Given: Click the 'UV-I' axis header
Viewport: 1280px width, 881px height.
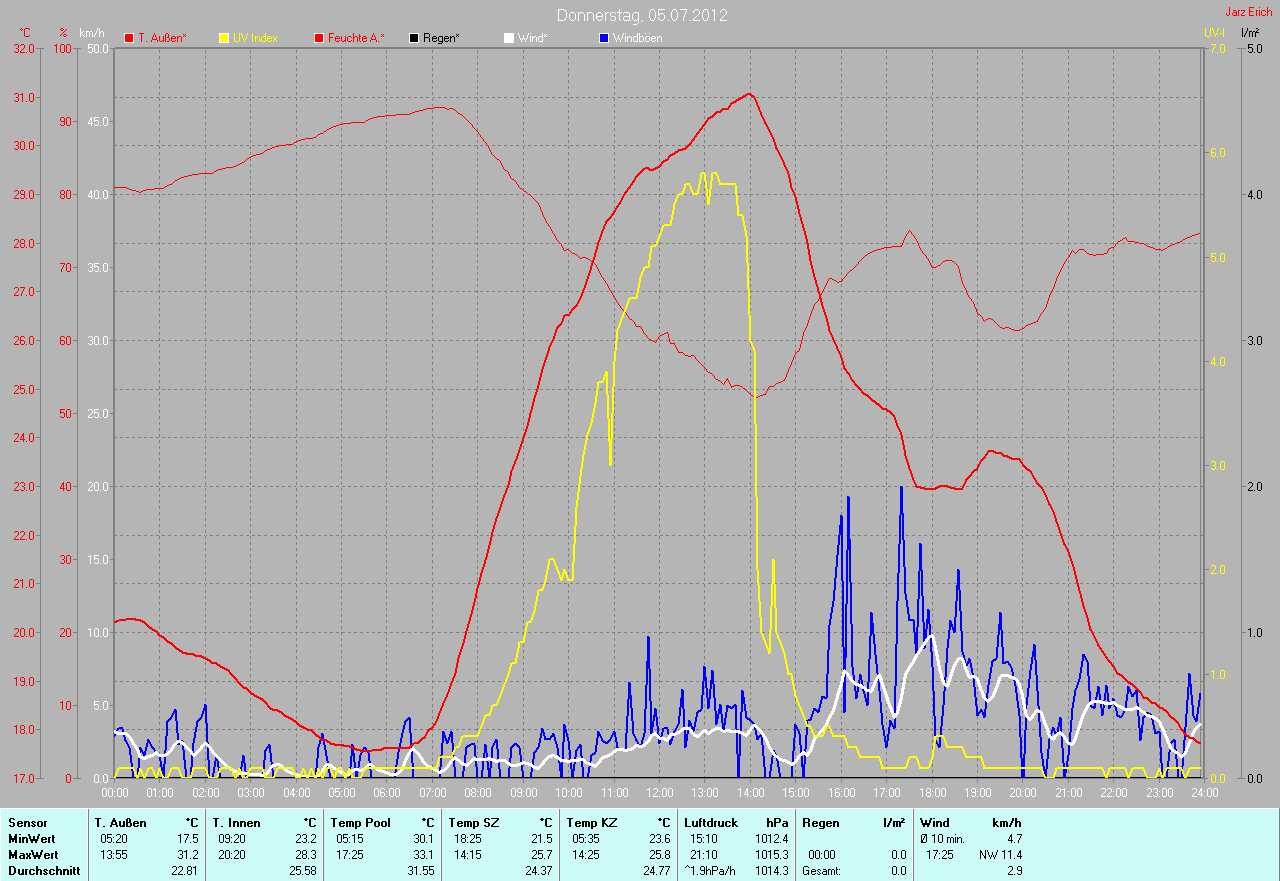Looking at the screenshot, I should click(x=1214, y=33).
